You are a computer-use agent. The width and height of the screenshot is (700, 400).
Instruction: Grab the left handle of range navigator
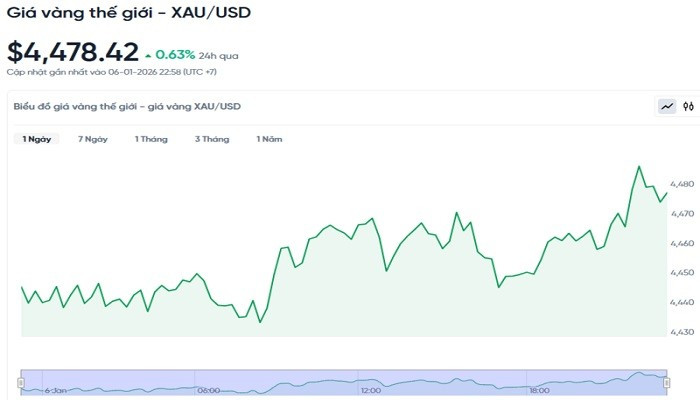click(x=21, y=382)
